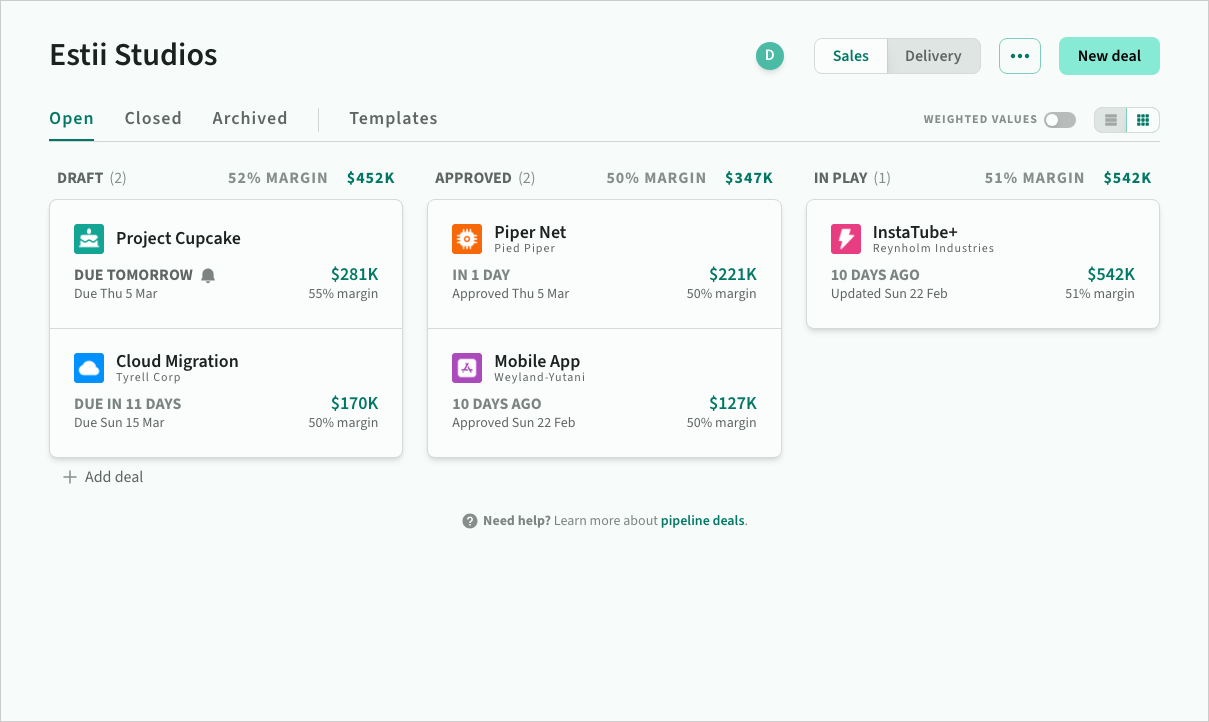Switch to grid view layout
The image size is (1209, 722).
[x=1143, y=120]
